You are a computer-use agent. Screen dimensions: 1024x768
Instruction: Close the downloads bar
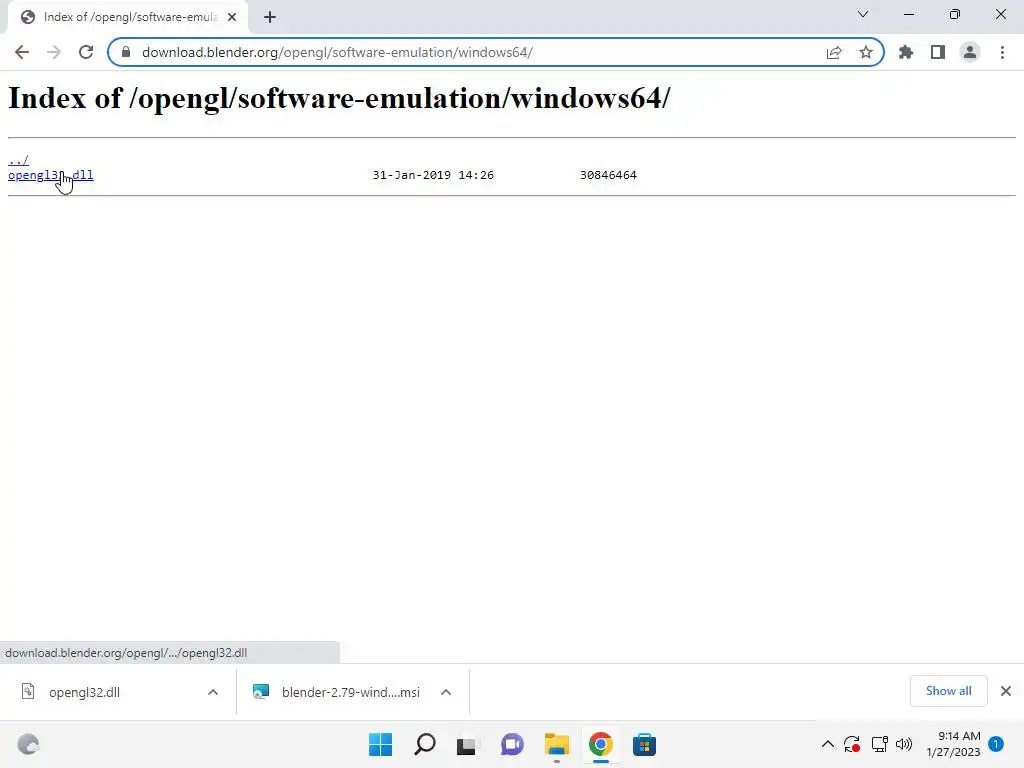(1006, 691)
